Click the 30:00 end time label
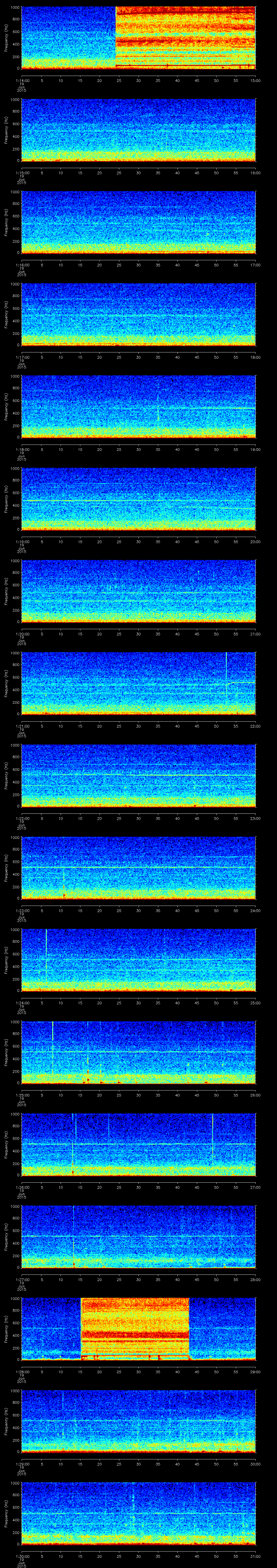Viewport: 277px width, 1568px height. (255, 1464)
